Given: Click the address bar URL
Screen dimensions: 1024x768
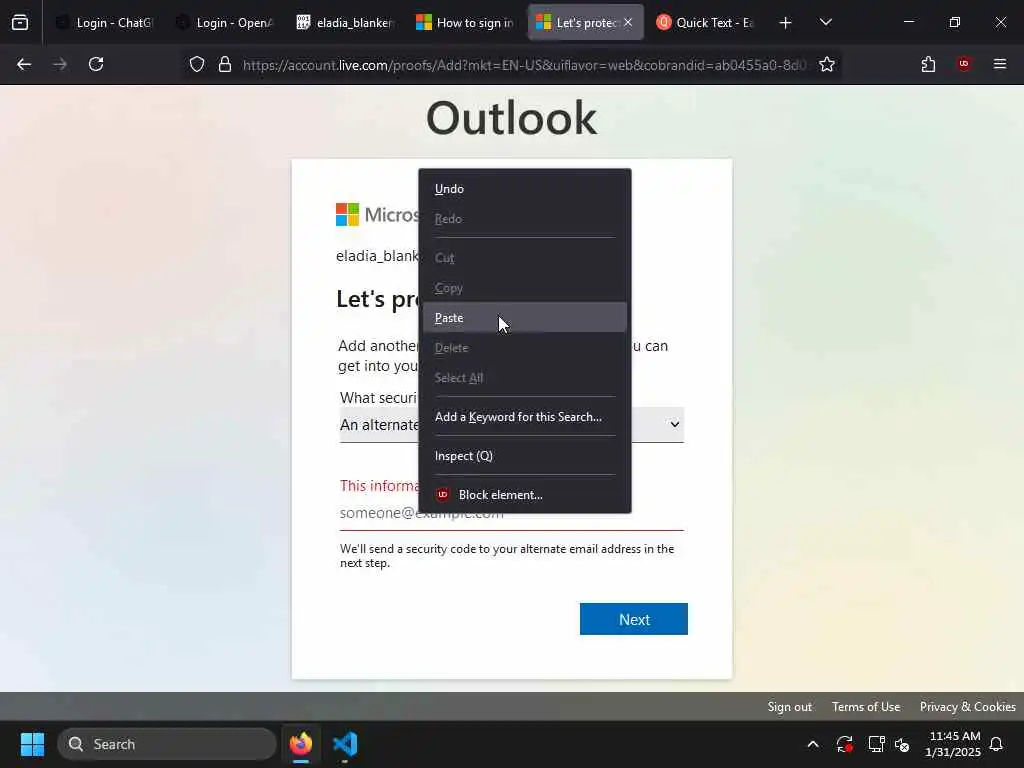Looking at the screenshot, I should (x=524, y=65).
